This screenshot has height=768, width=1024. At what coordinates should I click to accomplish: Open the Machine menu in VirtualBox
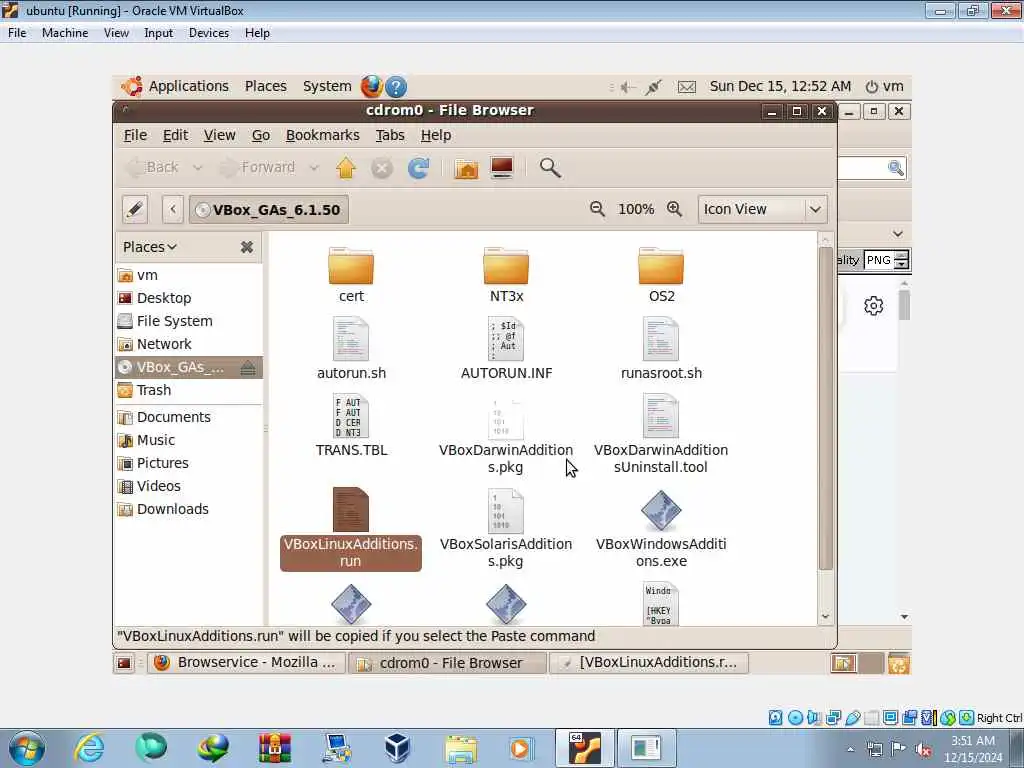[65, 33]
